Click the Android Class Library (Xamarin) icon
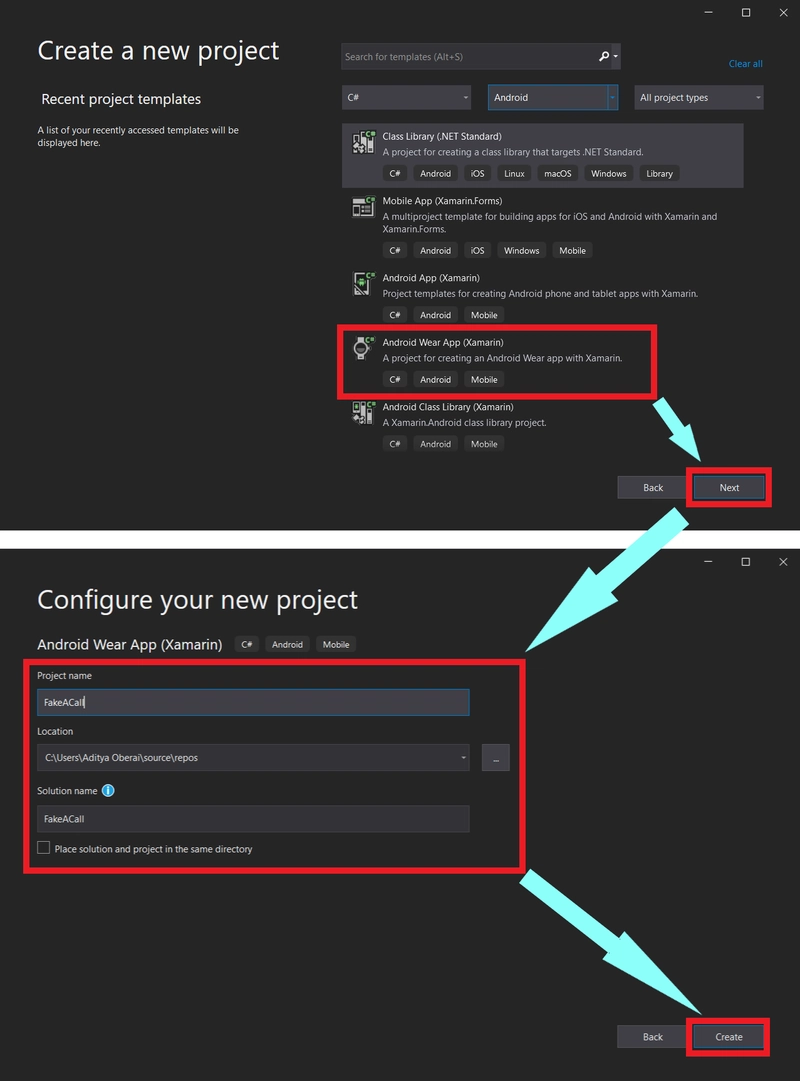Viewport: 800px width, 1081px height. point(363,412)
